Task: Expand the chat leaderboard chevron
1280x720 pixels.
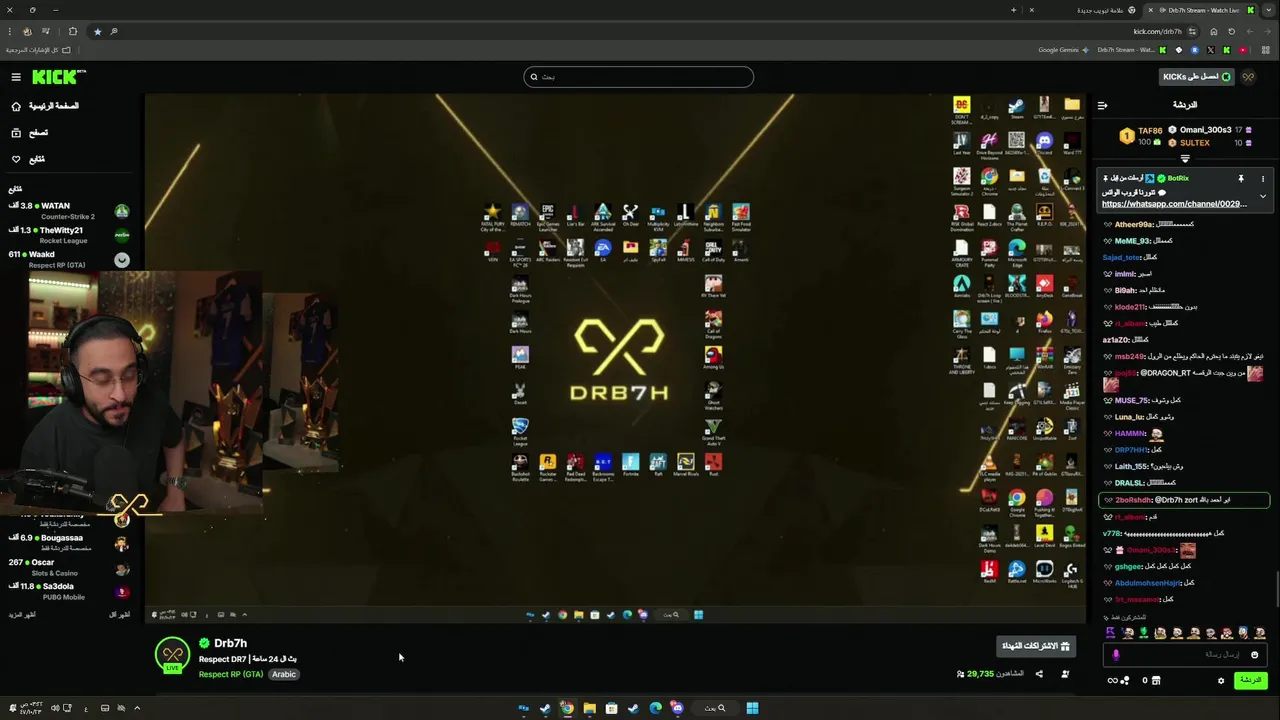Action: point(1185,158)
